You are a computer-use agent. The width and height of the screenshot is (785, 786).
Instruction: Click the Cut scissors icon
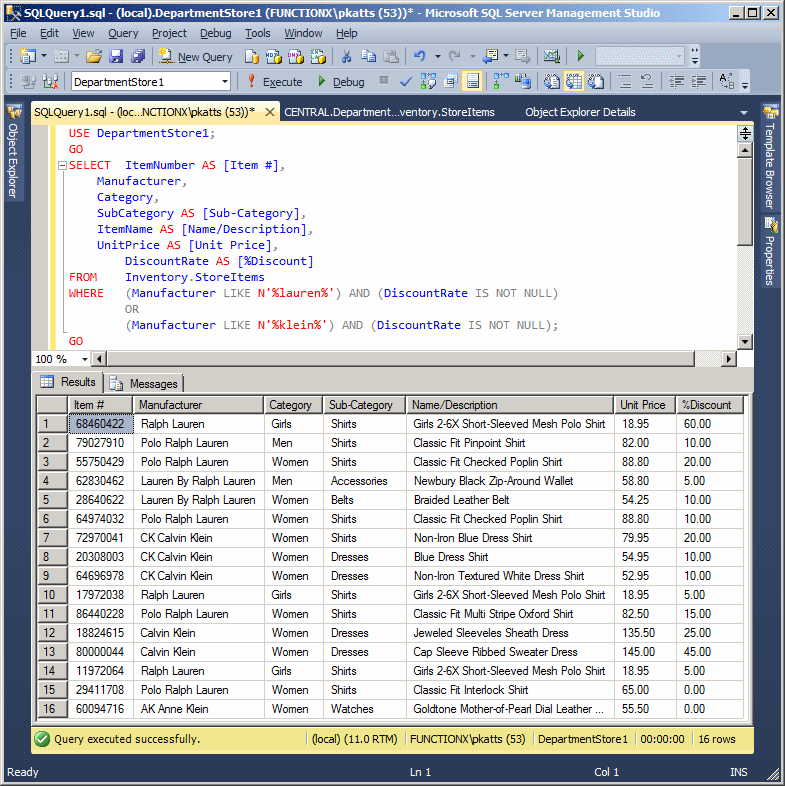346,56
